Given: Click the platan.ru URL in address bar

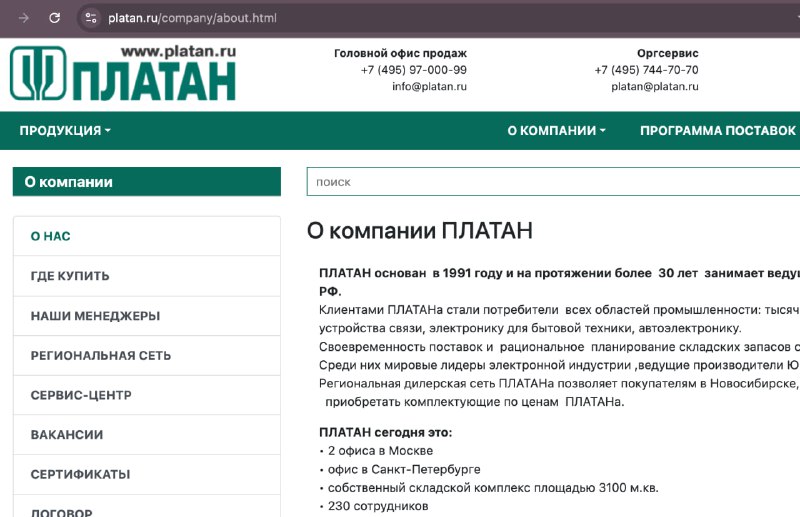Looking at the screenshot, I should [192, 18].
